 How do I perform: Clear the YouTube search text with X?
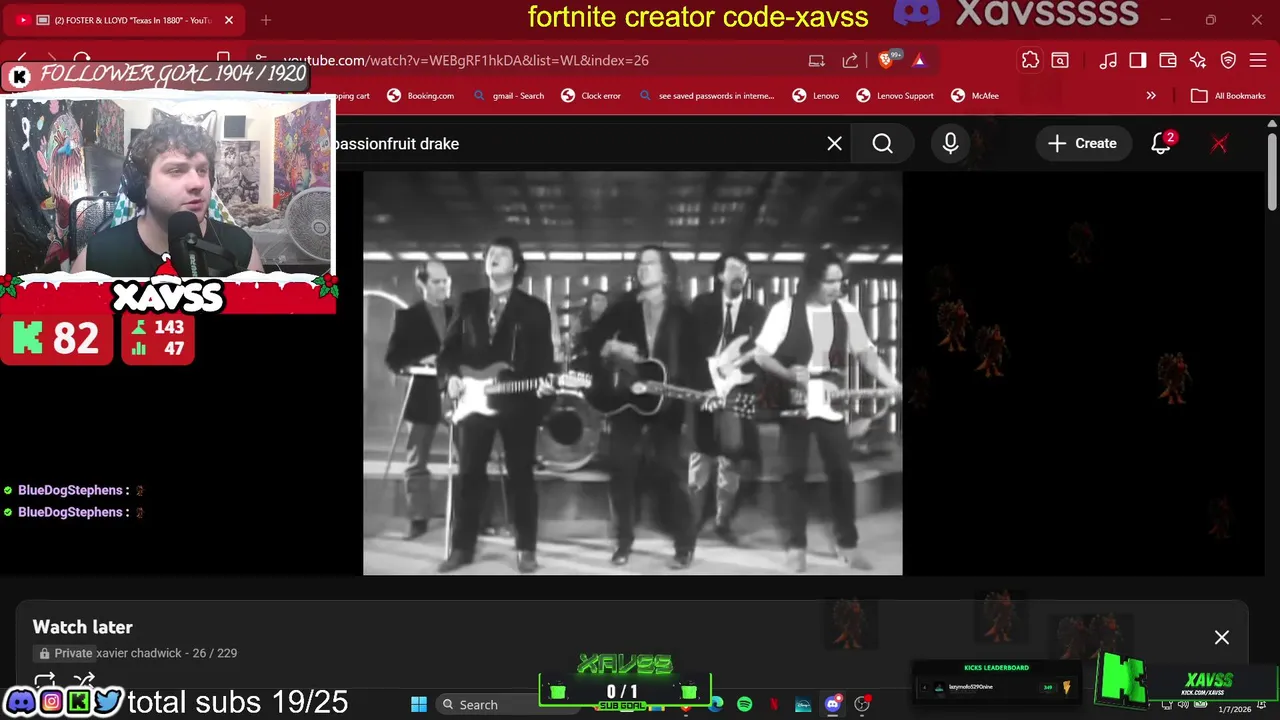coord(835,144)
